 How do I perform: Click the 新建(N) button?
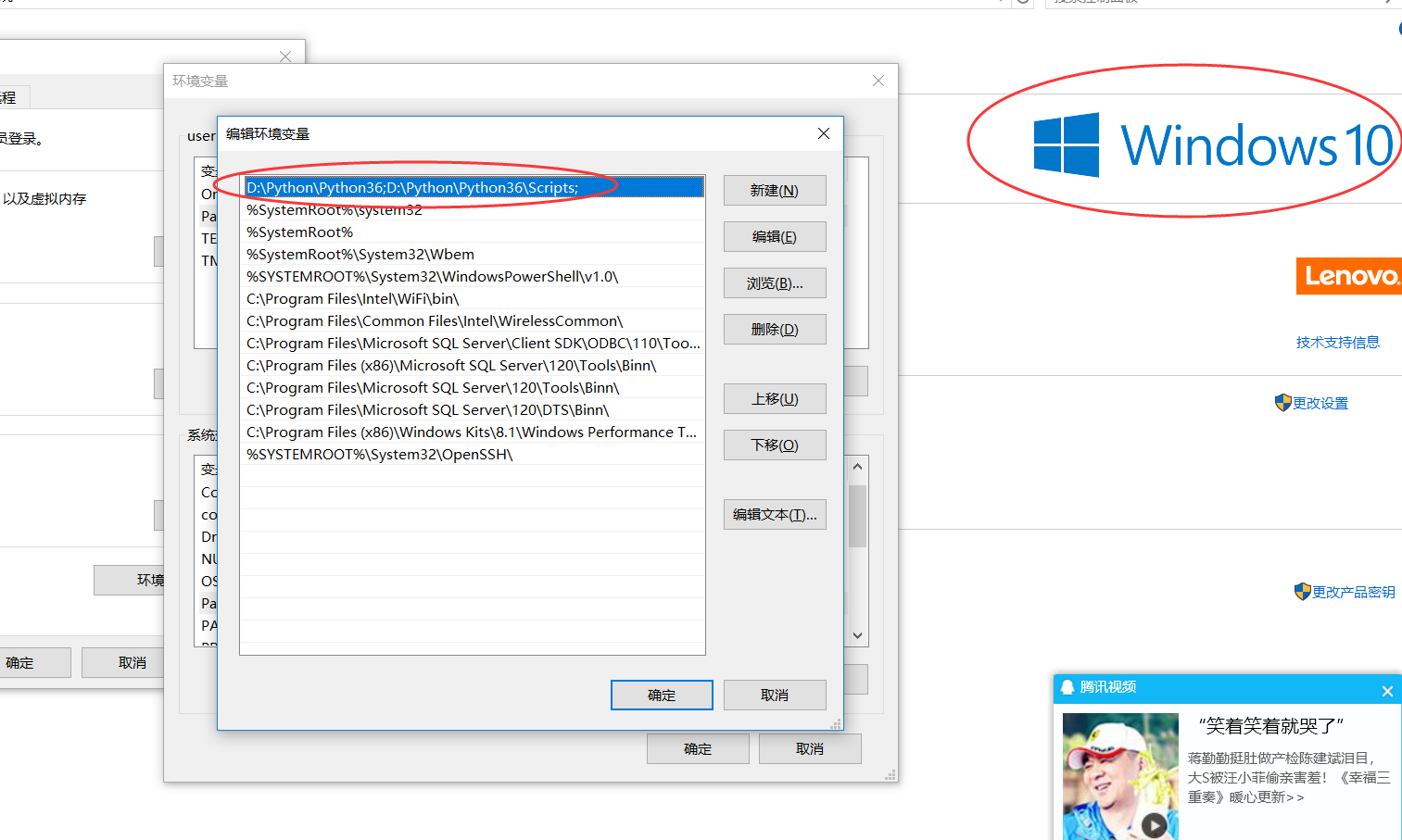775,191
